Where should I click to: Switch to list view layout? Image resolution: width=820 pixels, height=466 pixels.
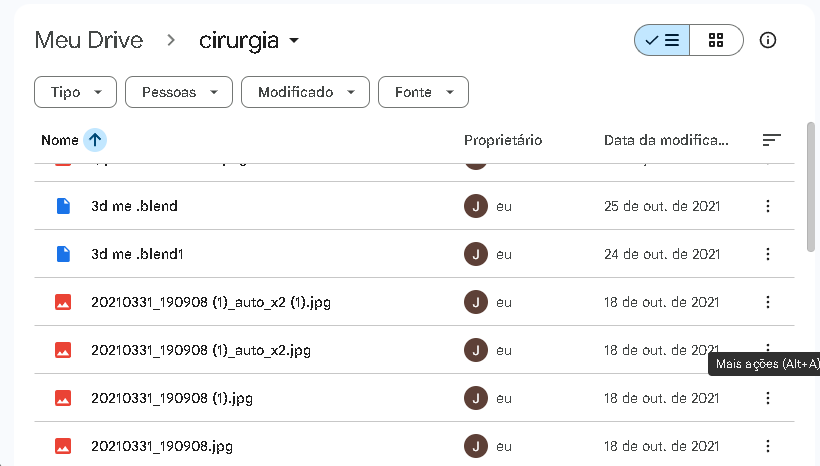(x=662, y=40)
